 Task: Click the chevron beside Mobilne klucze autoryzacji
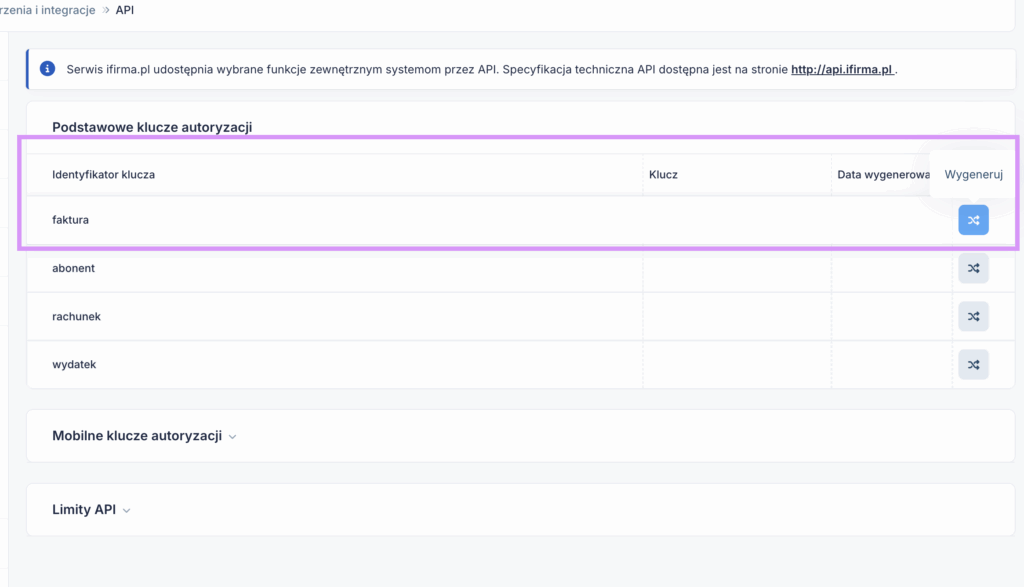coord(232,437)
